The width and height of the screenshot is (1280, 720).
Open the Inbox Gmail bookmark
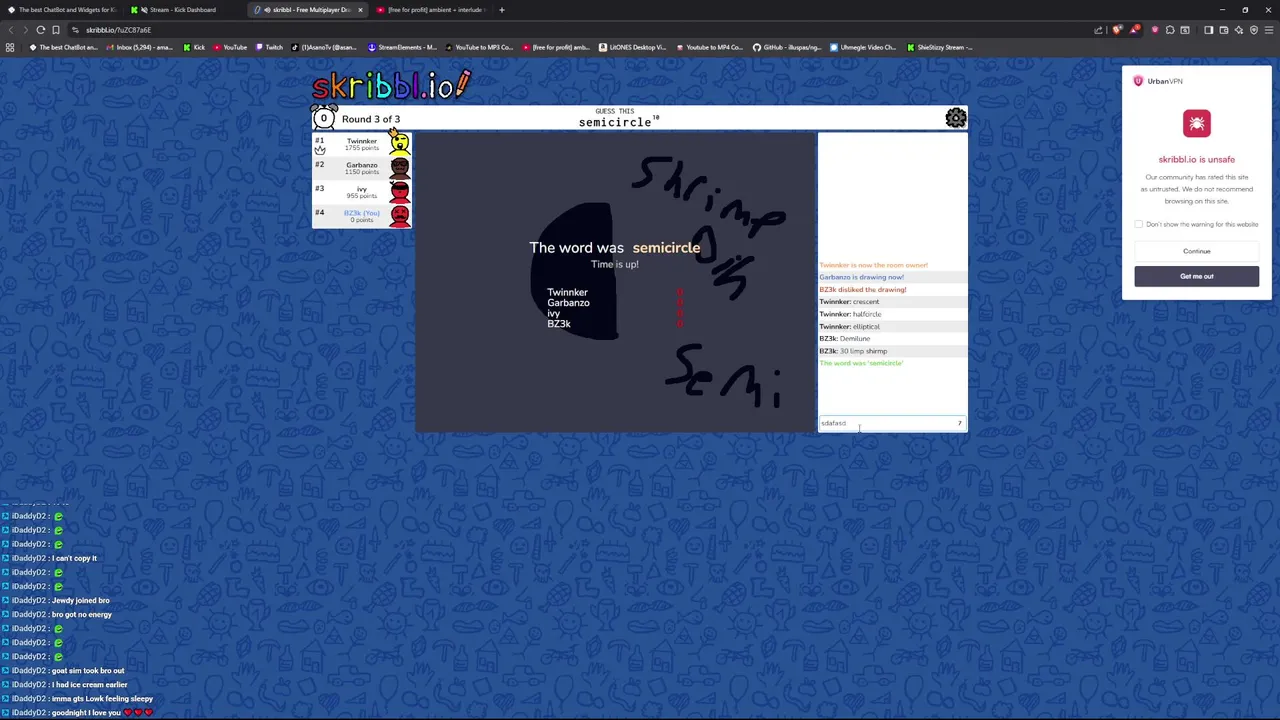pos(139,47)
